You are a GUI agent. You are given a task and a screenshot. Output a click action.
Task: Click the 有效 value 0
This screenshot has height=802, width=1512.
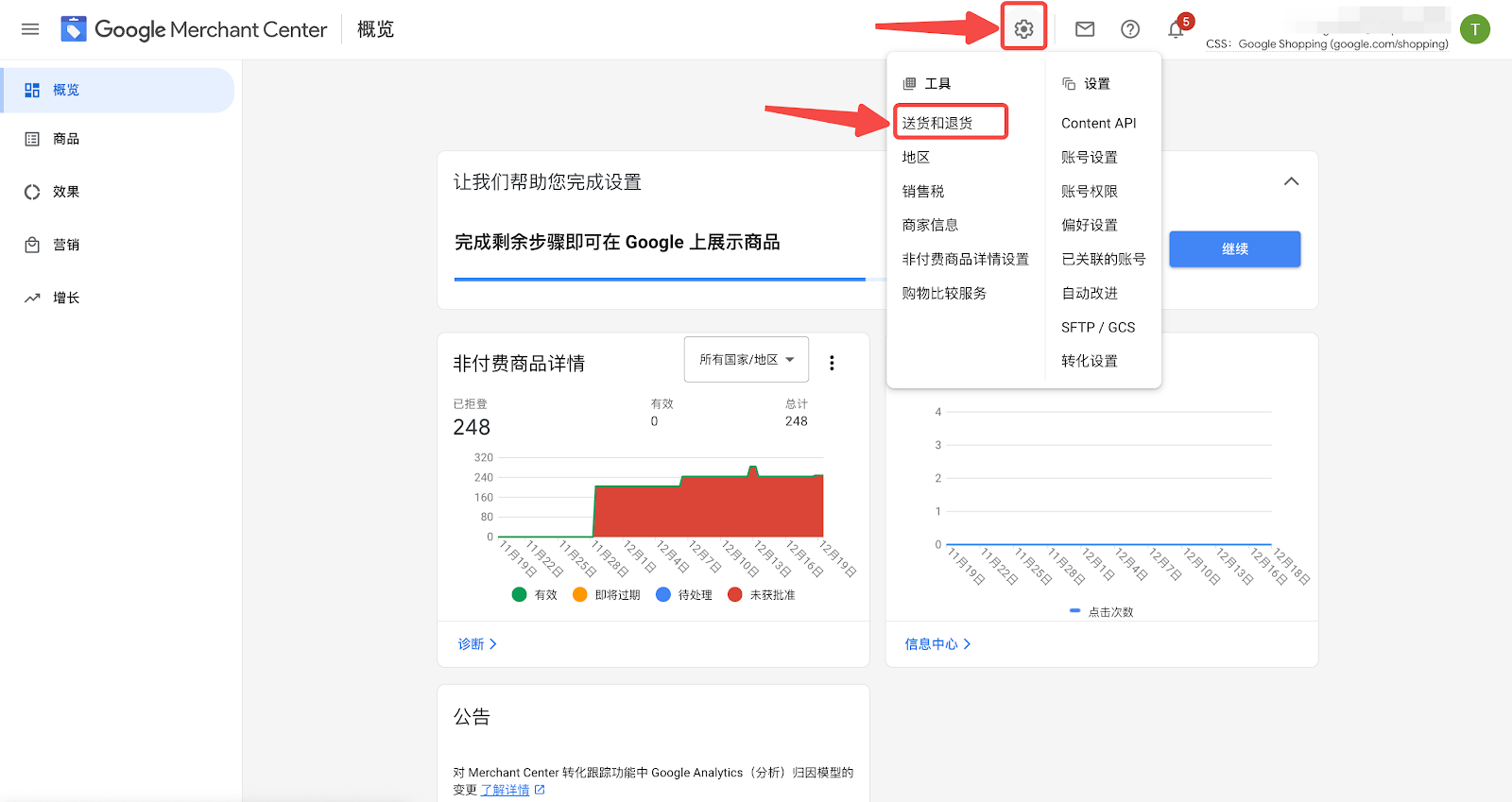[654, 421]
